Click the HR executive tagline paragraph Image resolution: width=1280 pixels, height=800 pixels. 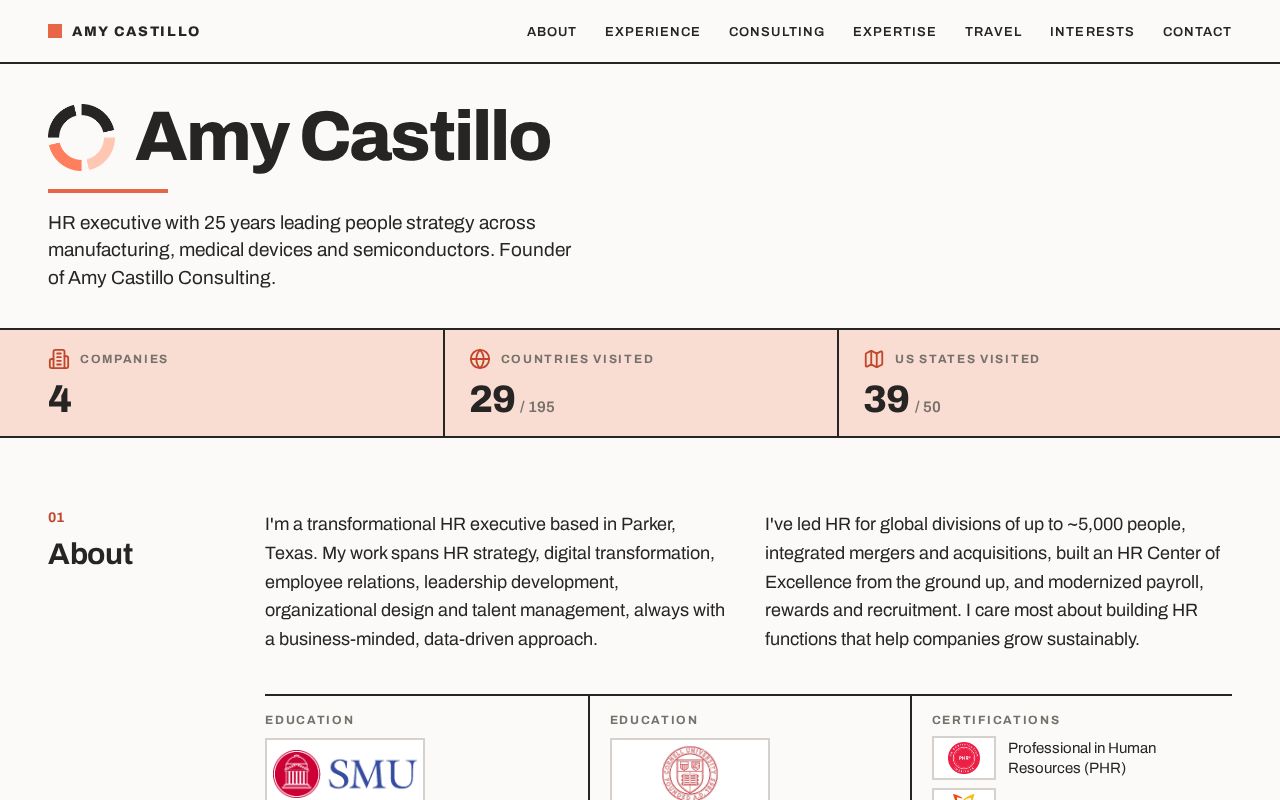coord(310,250)
